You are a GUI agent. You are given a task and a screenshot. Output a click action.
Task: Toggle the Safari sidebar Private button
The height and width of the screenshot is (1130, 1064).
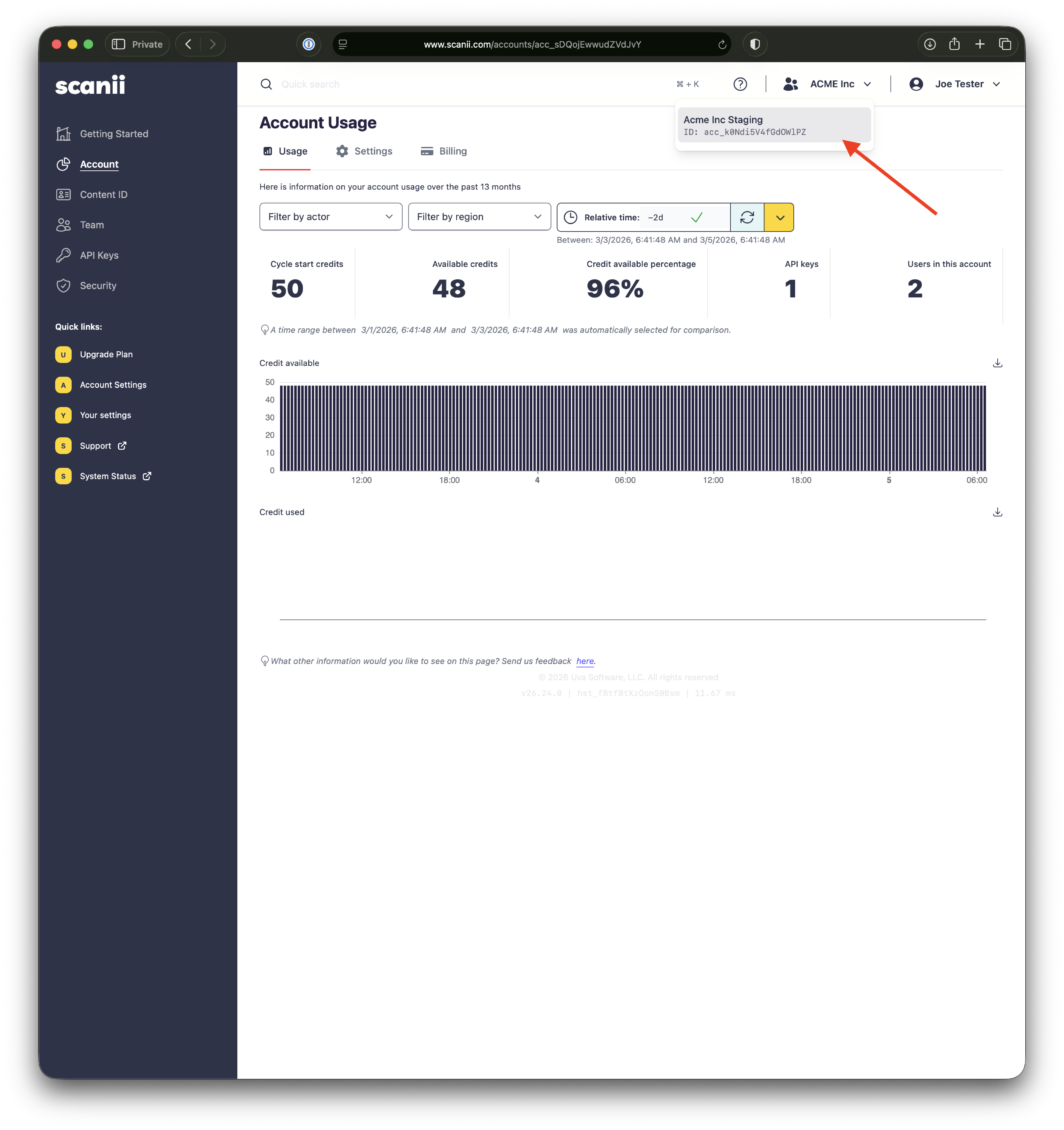137,44
